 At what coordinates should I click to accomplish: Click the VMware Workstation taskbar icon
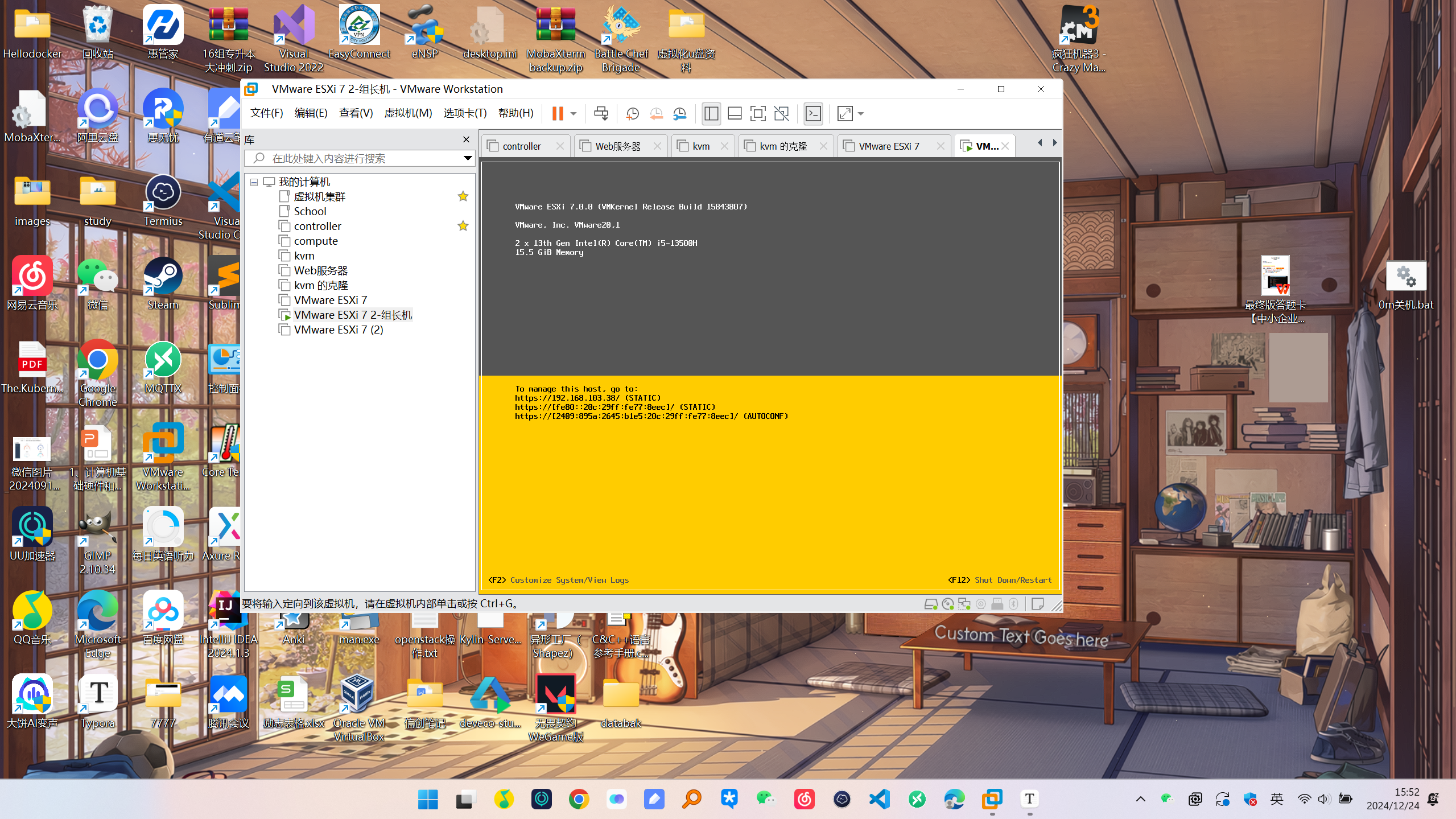(x=992, y=799)
